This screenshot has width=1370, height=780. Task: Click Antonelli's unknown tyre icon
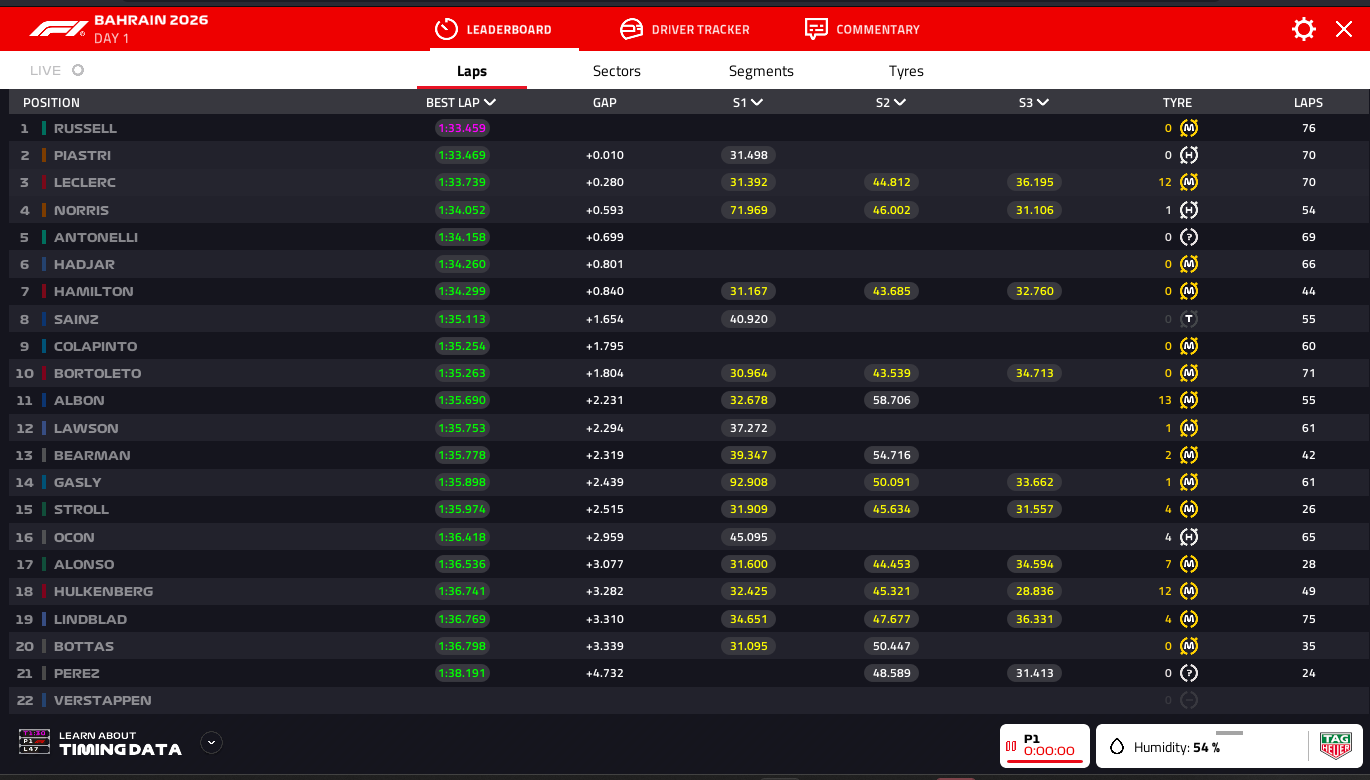1188,237
